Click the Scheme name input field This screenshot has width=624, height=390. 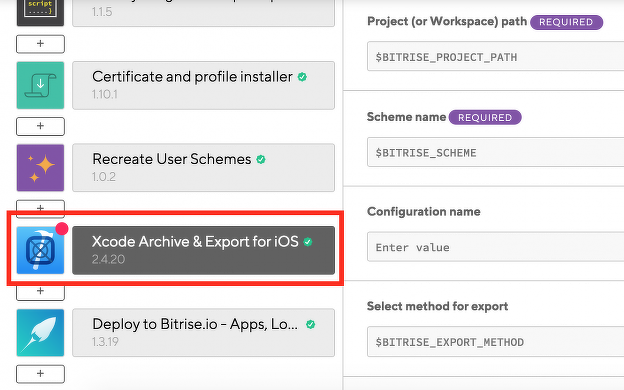[x=495, y=152]
